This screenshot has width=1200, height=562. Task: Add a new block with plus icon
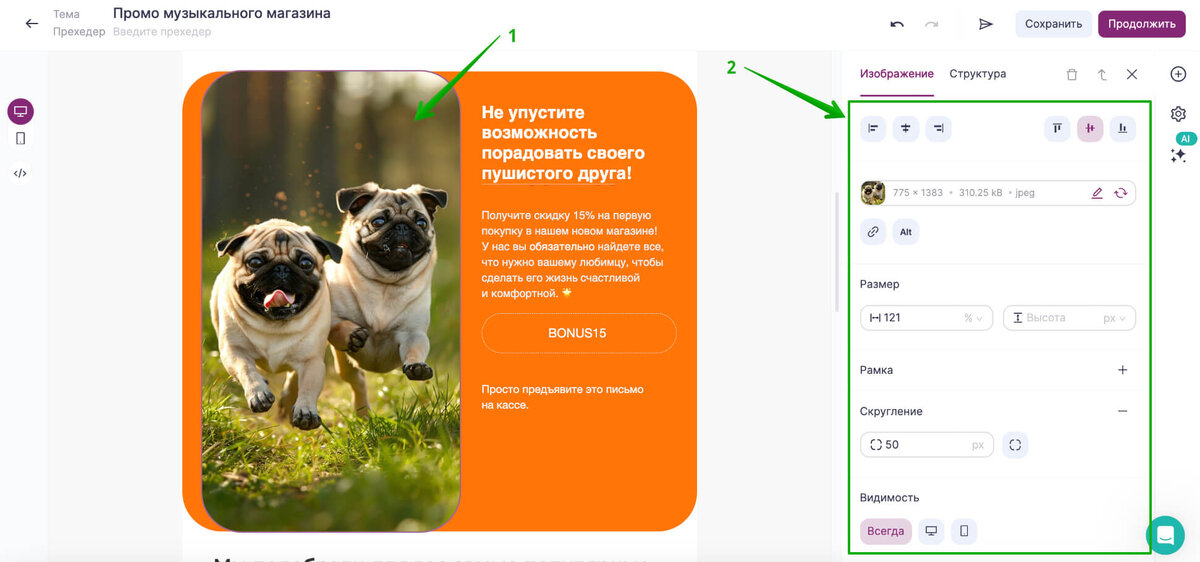click(1178, 74)
